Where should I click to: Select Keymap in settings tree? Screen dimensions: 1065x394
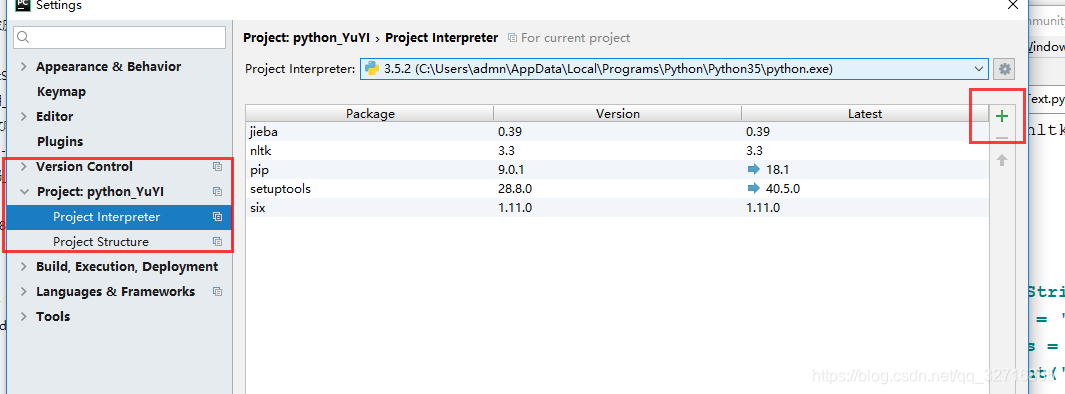[x=61, y=92]
